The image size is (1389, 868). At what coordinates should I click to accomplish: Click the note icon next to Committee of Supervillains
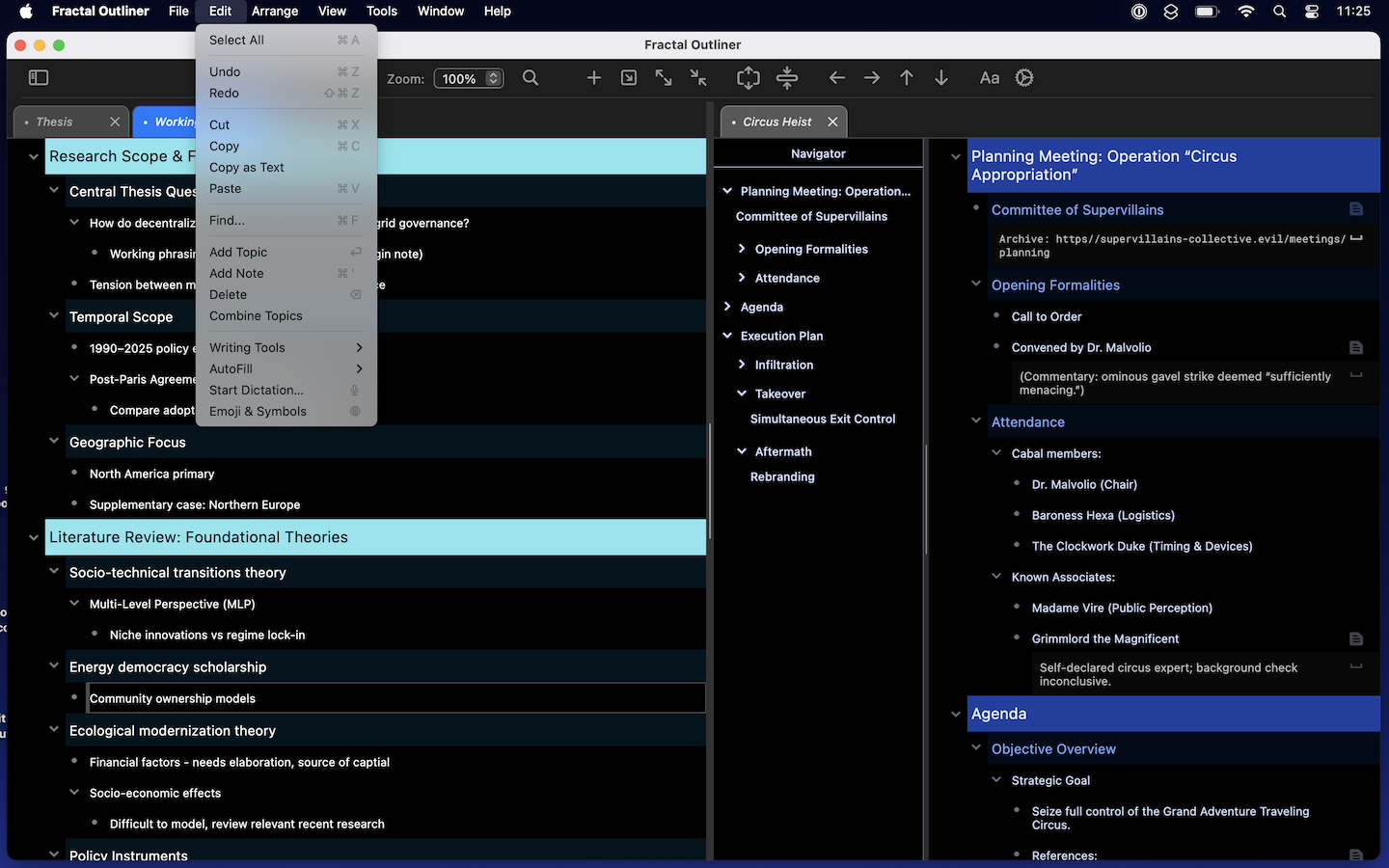(x=1356, y=208)
